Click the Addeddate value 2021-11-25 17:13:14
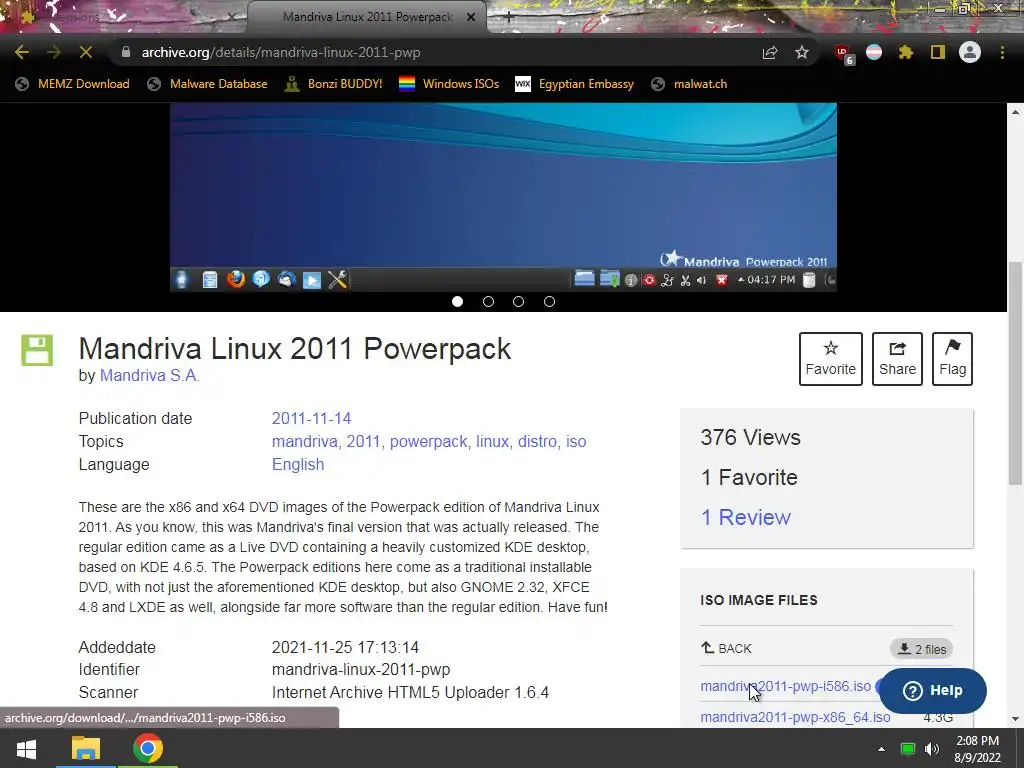The height and width of the screenshot is (768, 1024). (345, 647)
